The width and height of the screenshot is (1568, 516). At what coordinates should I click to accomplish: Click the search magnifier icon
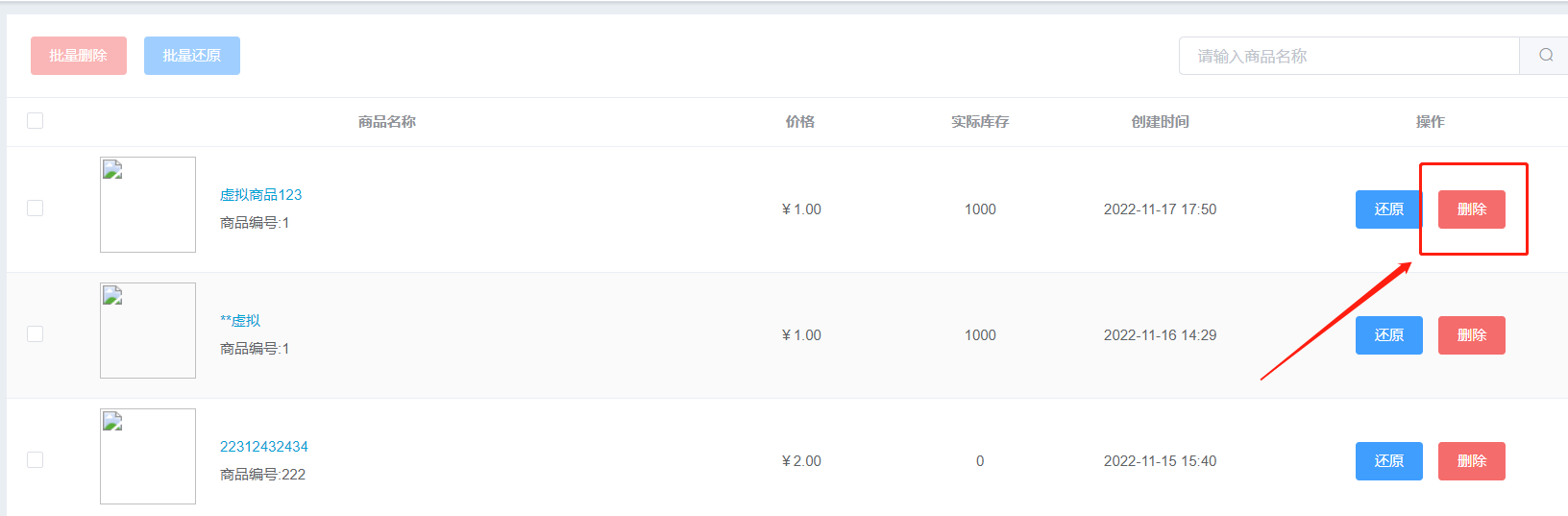[1545, 56]
